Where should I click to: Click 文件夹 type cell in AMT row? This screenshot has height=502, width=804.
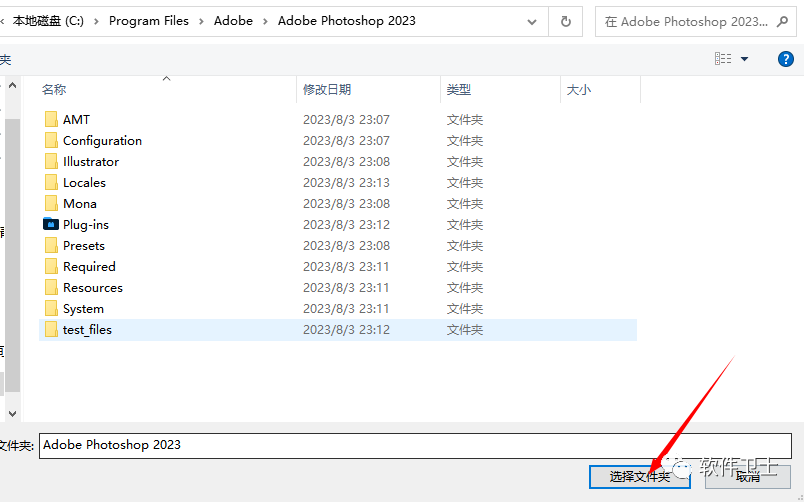click(x=465, y=119)
